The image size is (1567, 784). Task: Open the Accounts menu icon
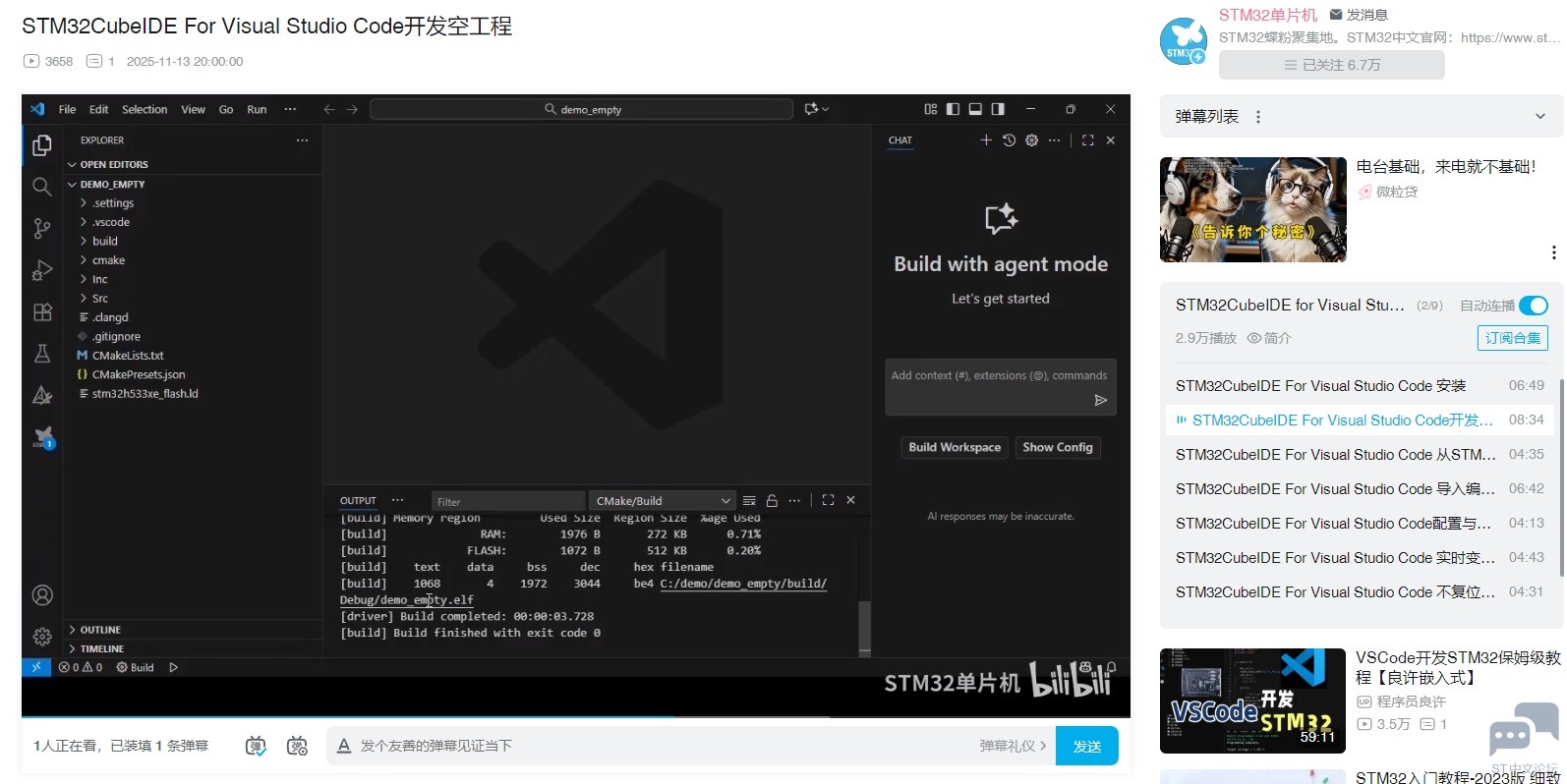(42, 595)
